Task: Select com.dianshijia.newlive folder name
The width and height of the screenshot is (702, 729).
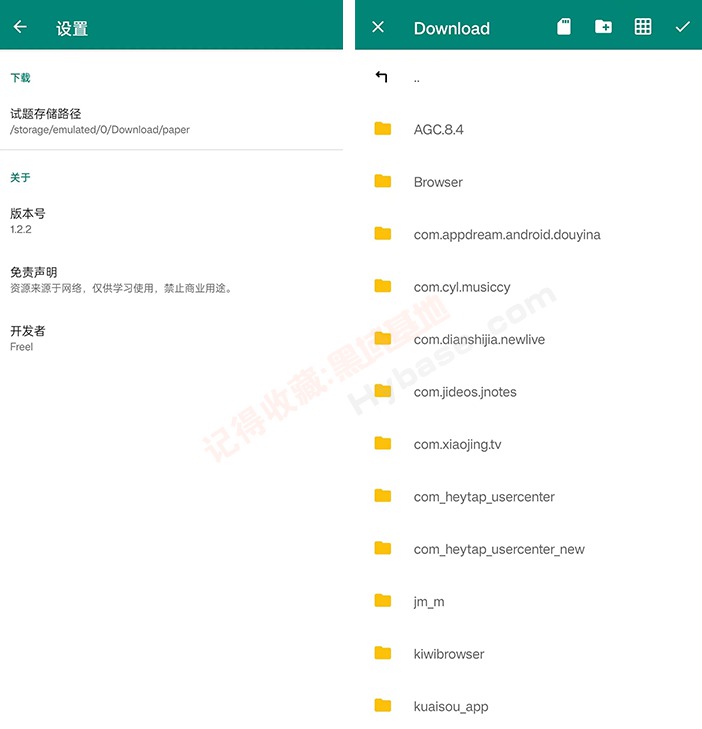Action: [479, 340]
